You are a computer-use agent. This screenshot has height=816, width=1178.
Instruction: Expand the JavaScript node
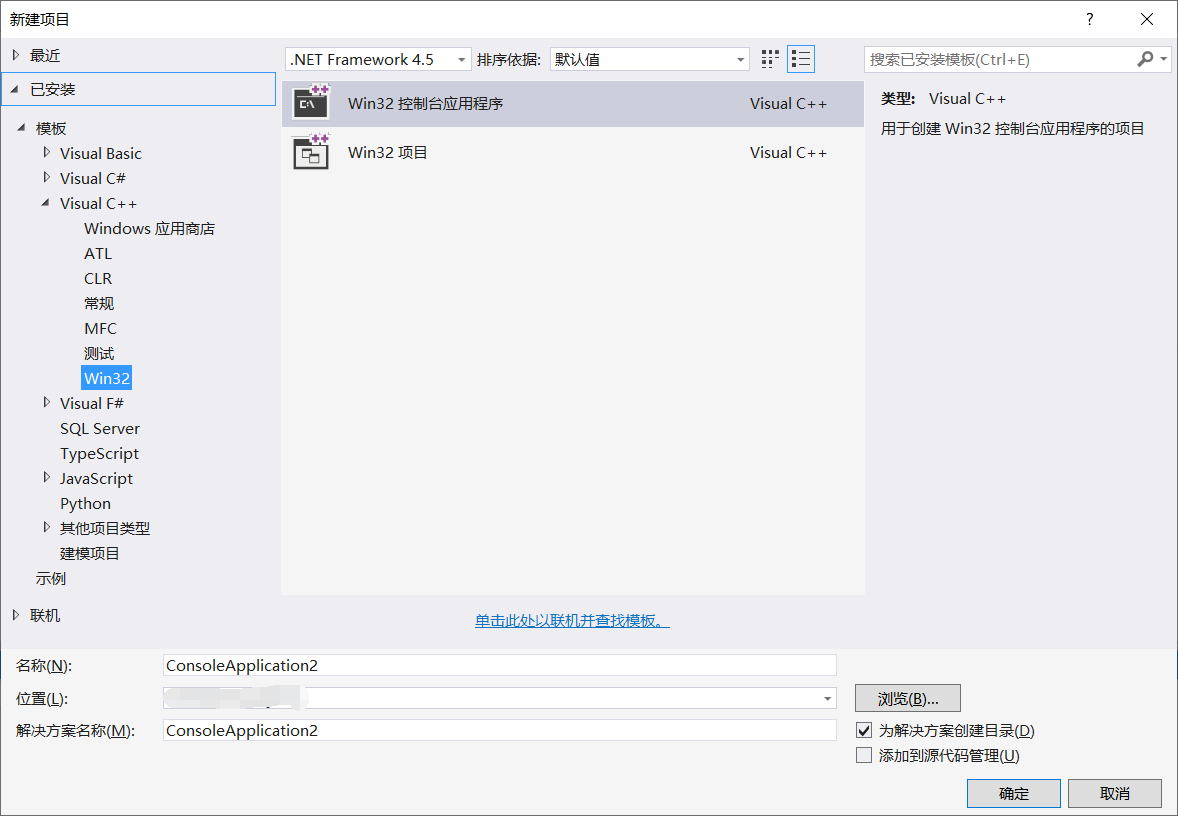[47, 478]
